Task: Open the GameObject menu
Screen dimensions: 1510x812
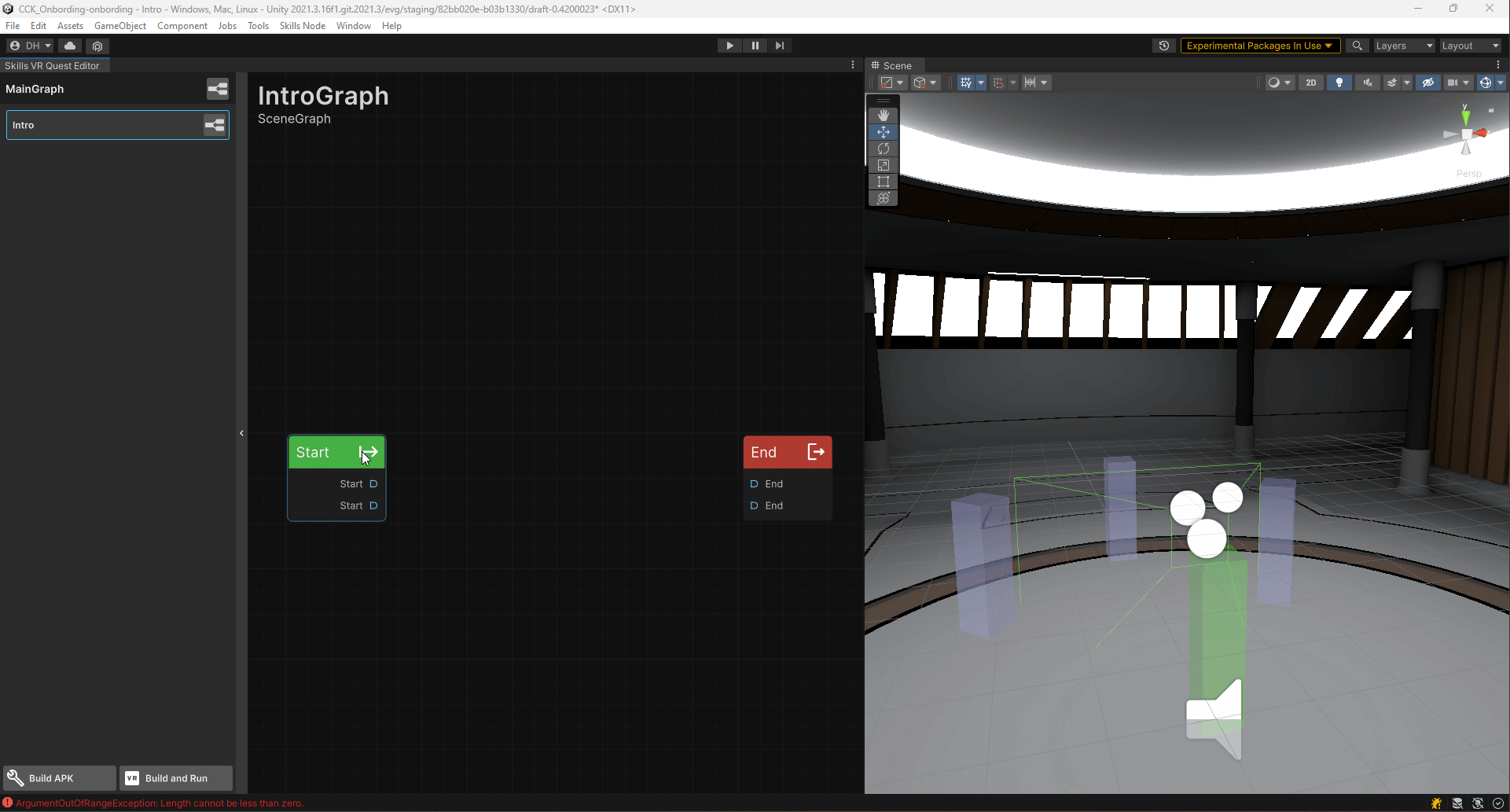Action: point(119,26)
